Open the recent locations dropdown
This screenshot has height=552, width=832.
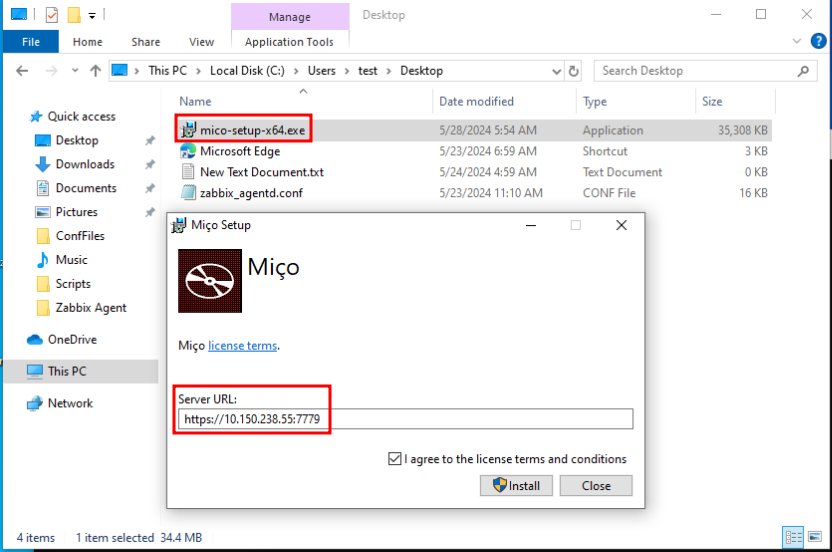point(75,71)
